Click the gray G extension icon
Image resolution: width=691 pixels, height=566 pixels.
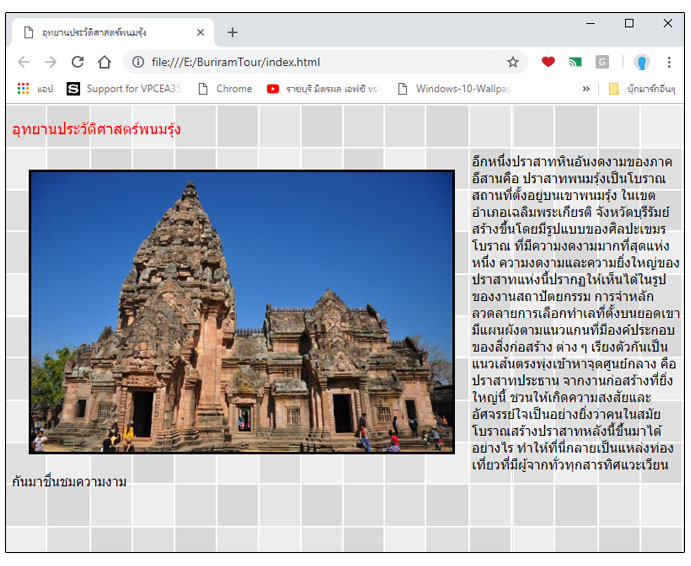click(602, 62)
